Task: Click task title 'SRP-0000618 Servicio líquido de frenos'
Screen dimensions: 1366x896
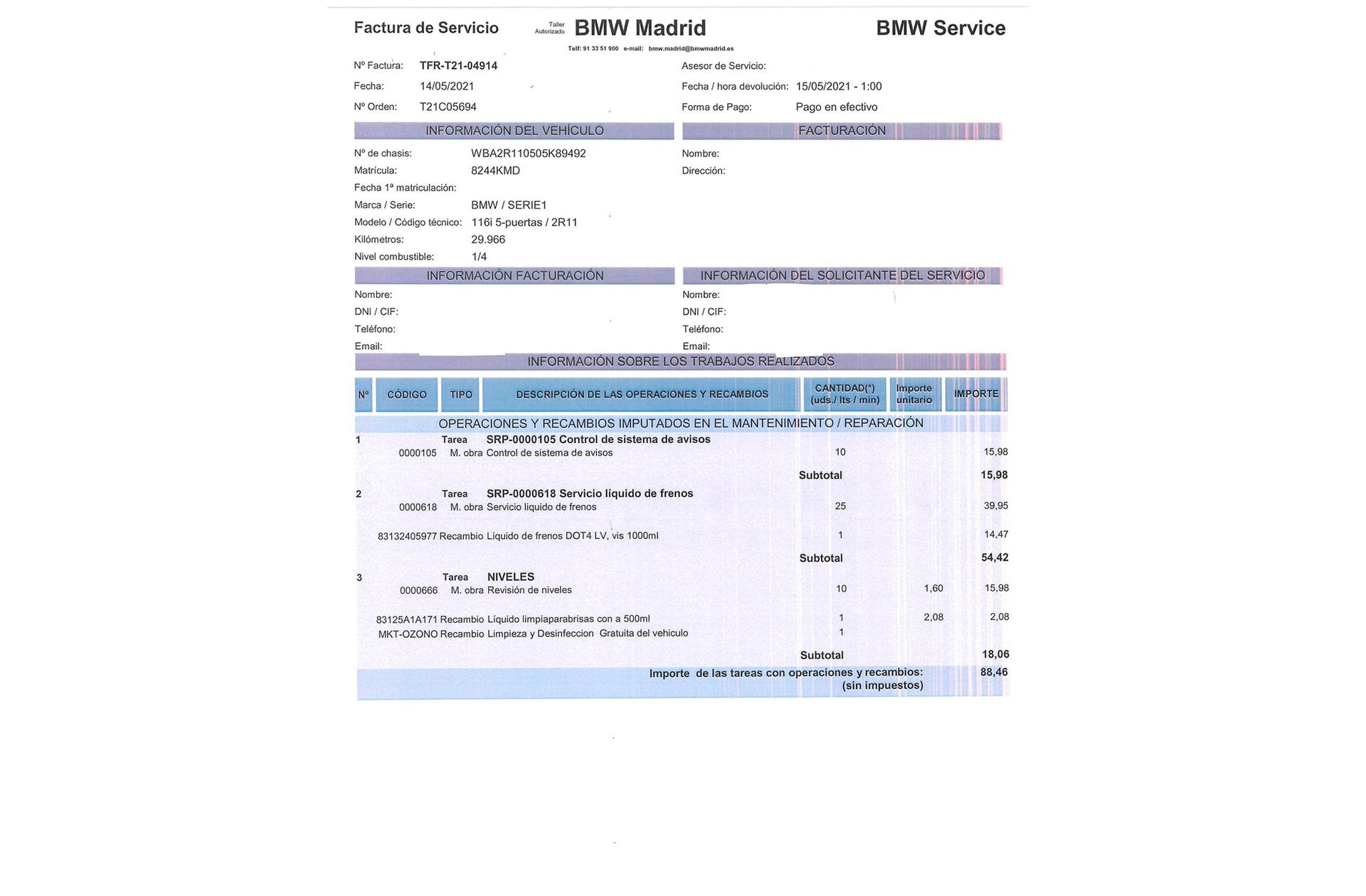Action: [590, 494]
